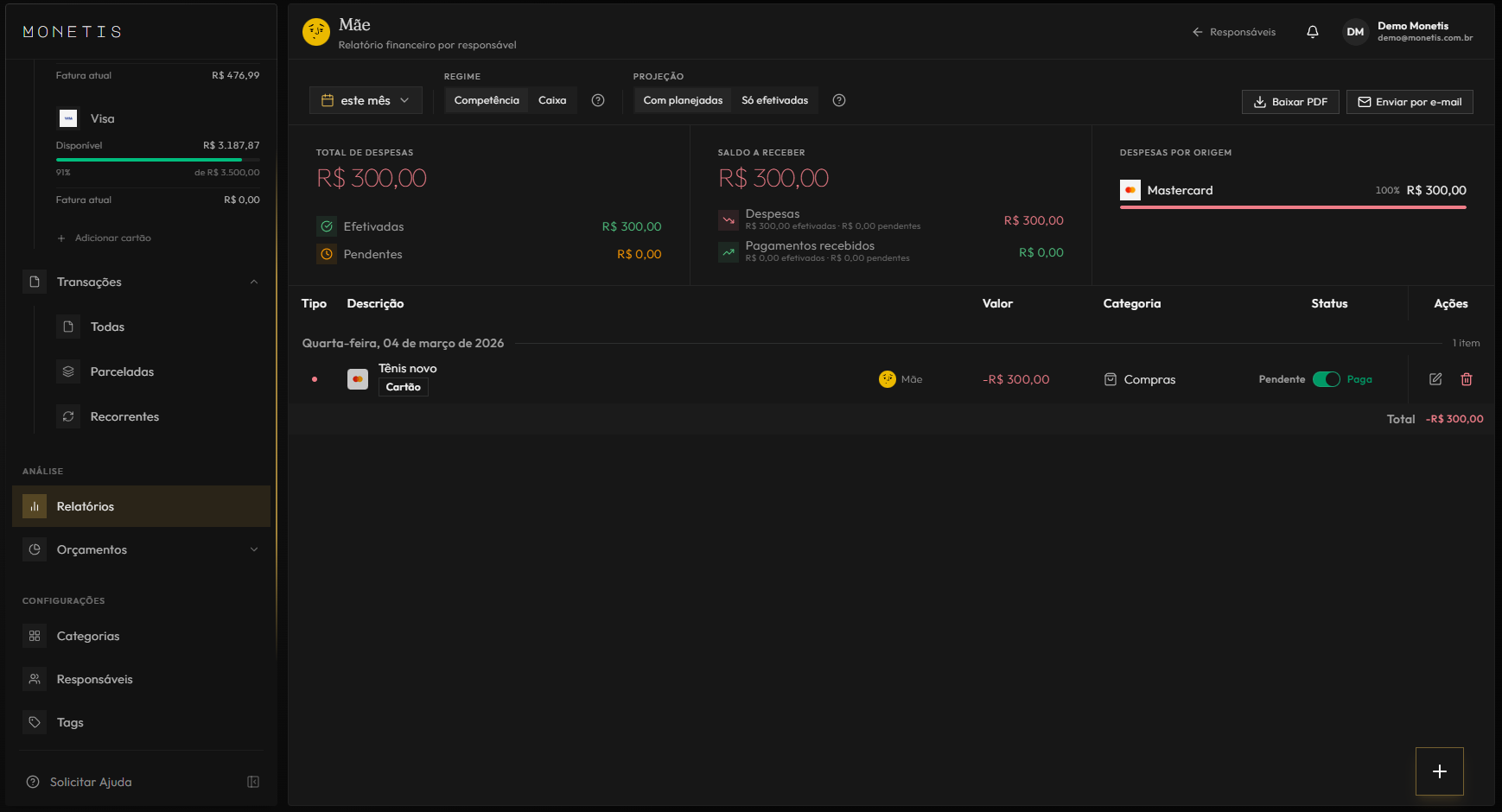Toggle Tênis novo status between Pendente and Paga
This screenshot has height=812, width=1502.
(x=1326, y=379)
